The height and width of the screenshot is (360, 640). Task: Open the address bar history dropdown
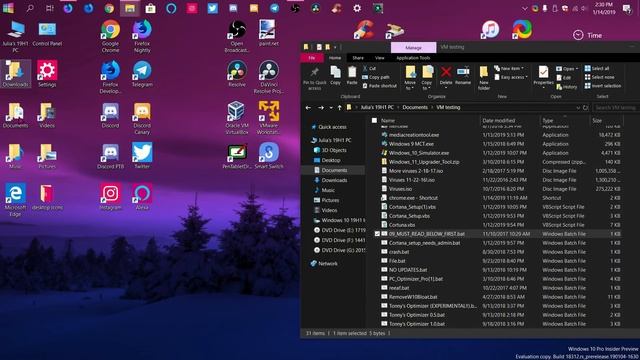578,108
